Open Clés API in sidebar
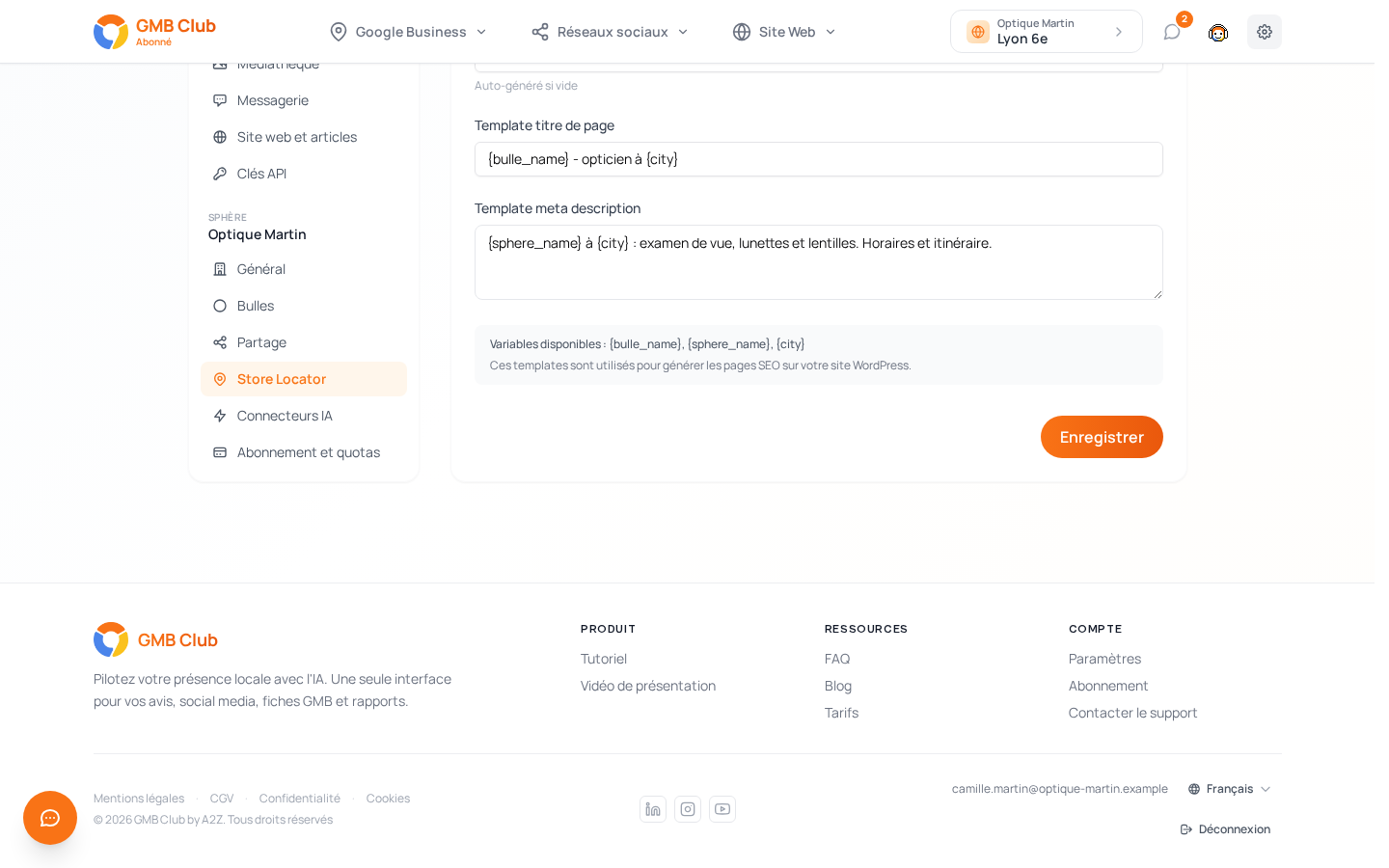 (304, 174)
